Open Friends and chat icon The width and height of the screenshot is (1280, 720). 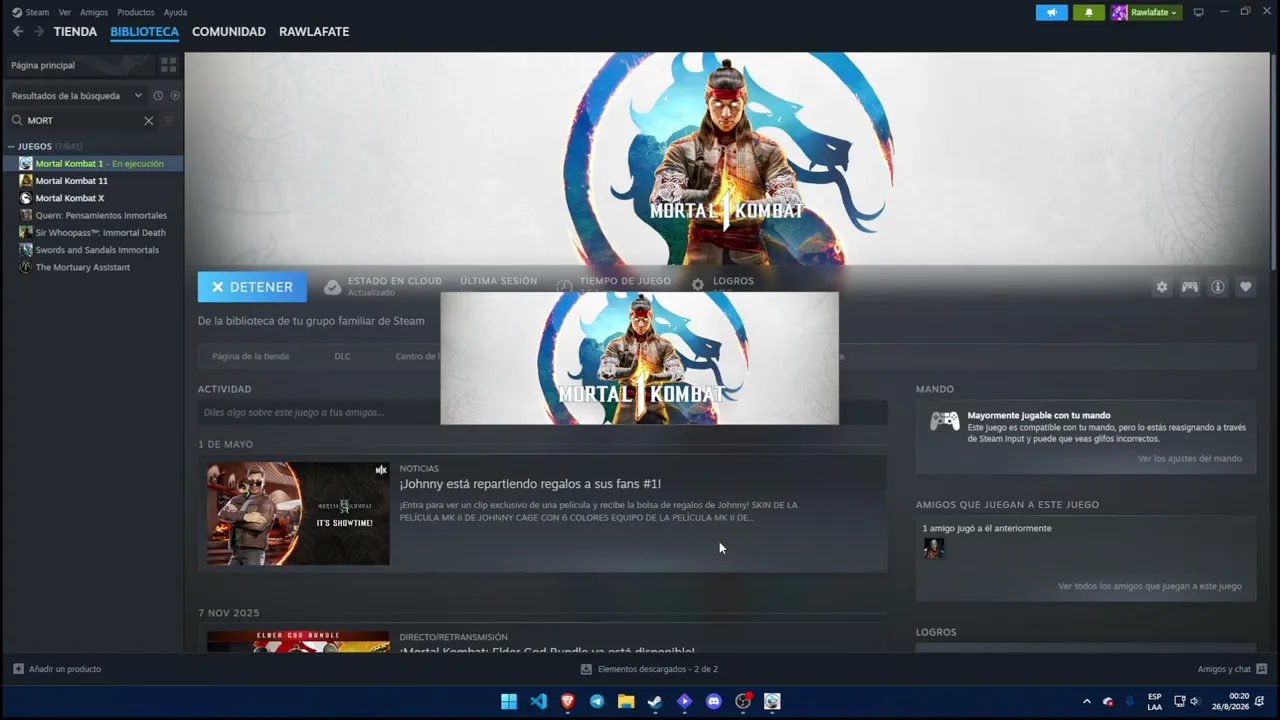[1262, 669]
